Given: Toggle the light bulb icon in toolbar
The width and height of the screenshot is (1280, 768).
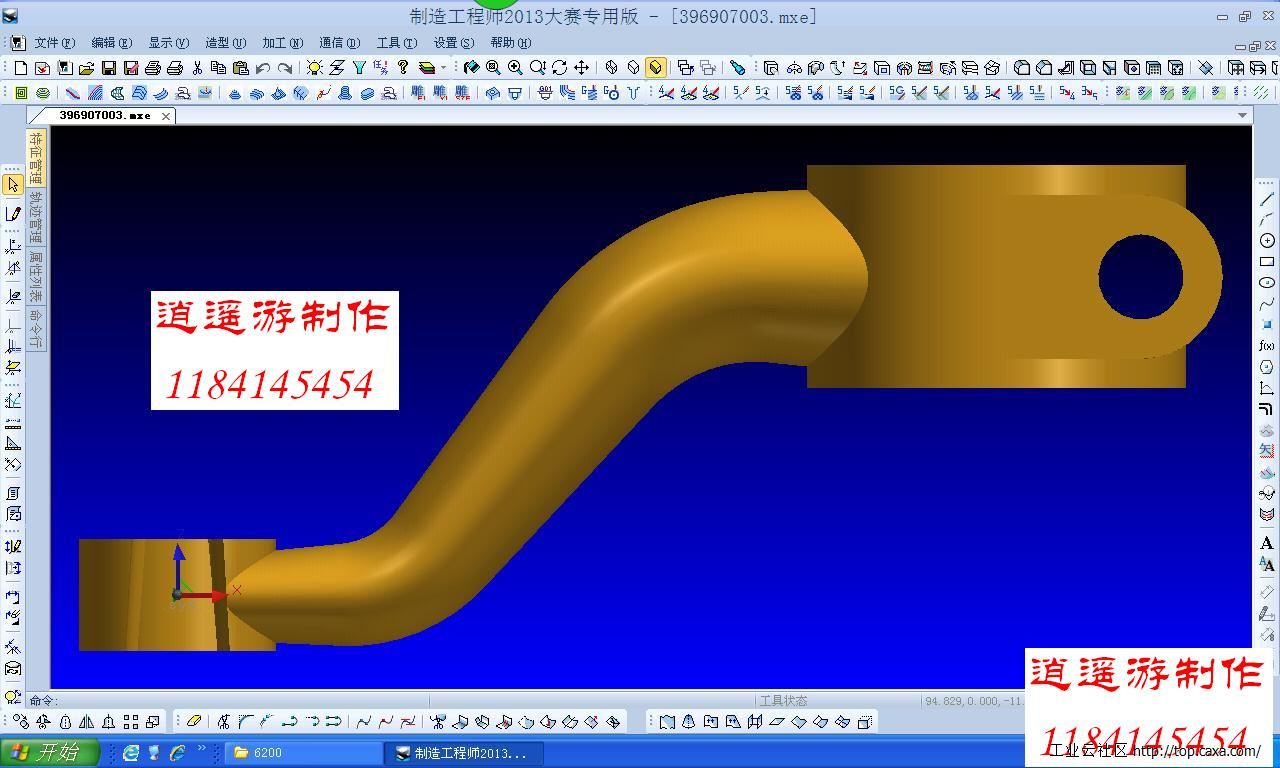Looking at the screenshot, I should (x=315, y=68).
